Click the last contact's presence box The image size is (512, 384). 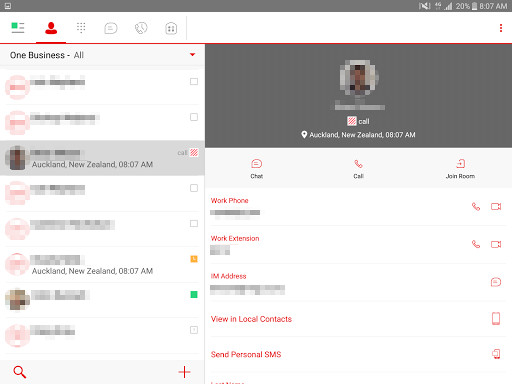coord(194,330)
